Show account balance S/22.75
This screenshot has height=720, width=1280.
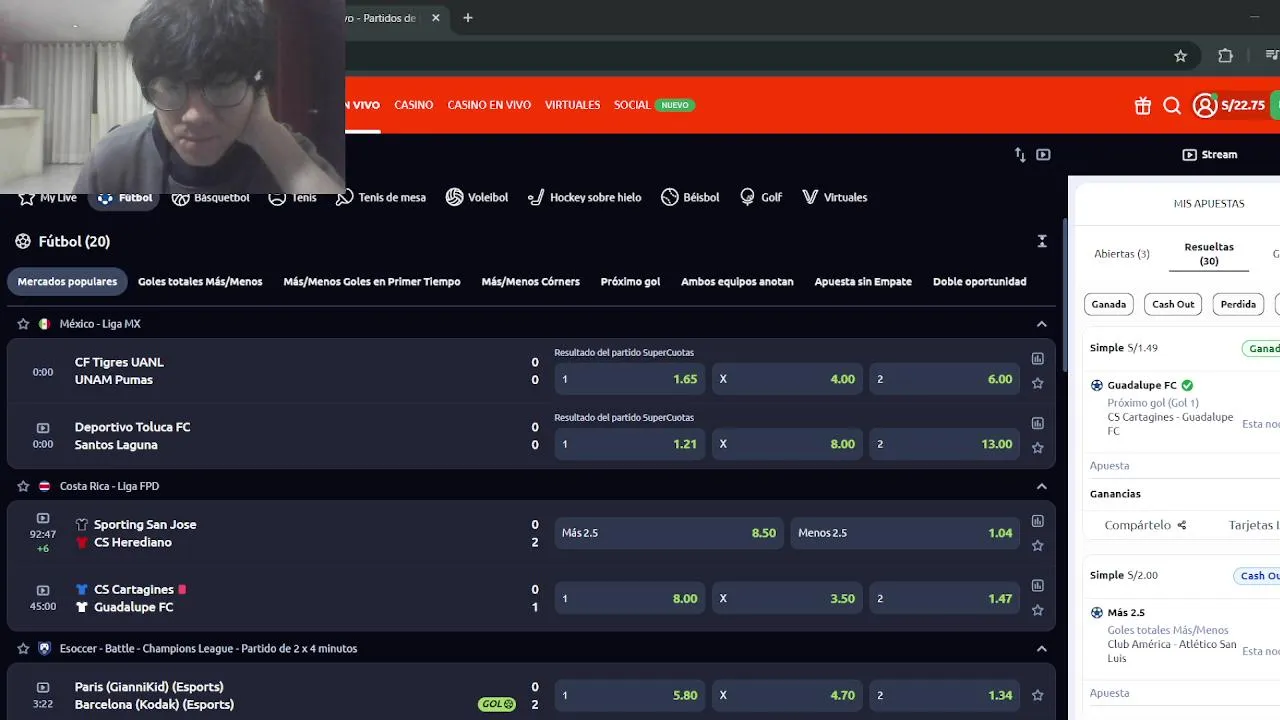[1243, 105]
